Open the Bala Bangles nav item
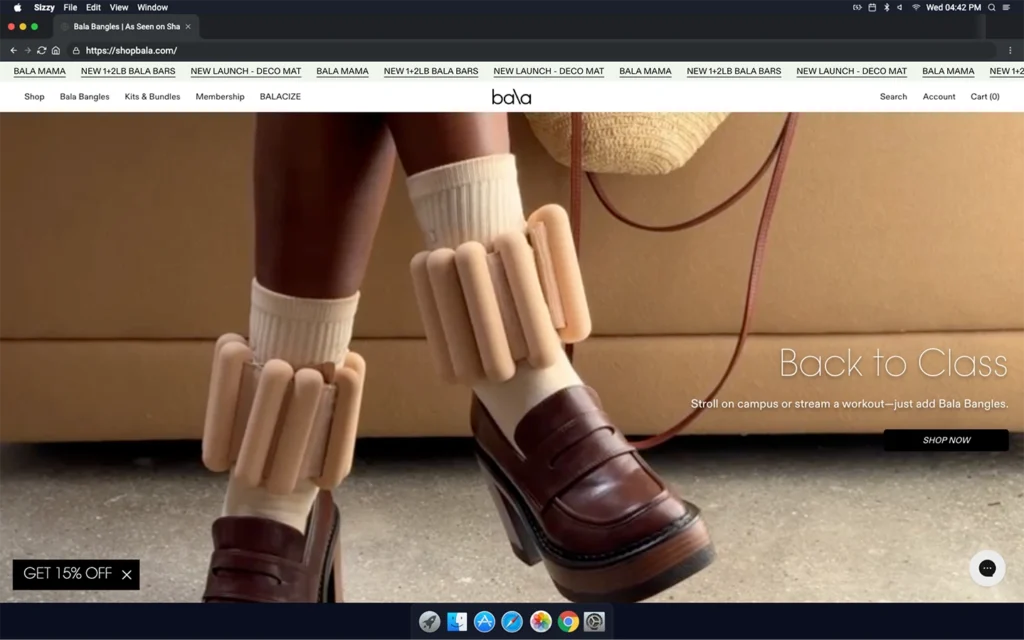The width and height of the screenshot is (1024, 640). tap(85, 97)
